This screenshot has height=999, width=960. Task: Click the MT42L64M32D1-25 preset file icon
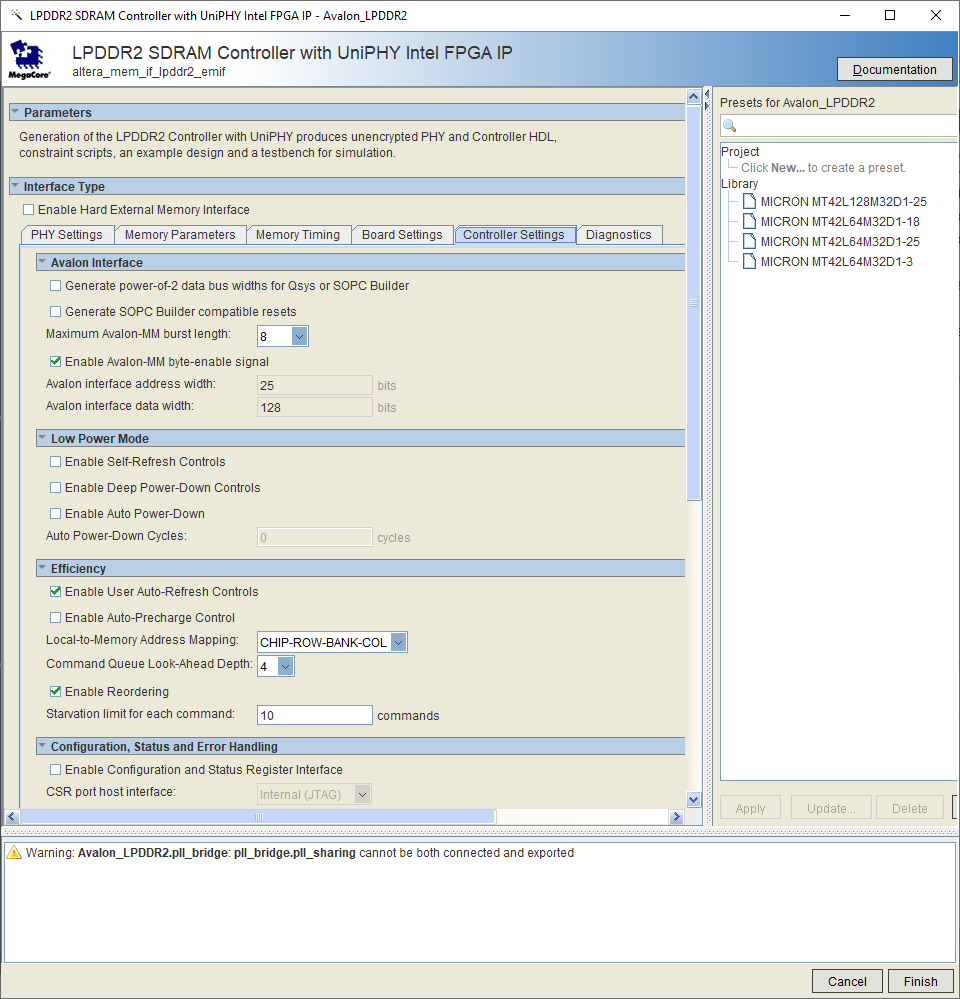749,241
